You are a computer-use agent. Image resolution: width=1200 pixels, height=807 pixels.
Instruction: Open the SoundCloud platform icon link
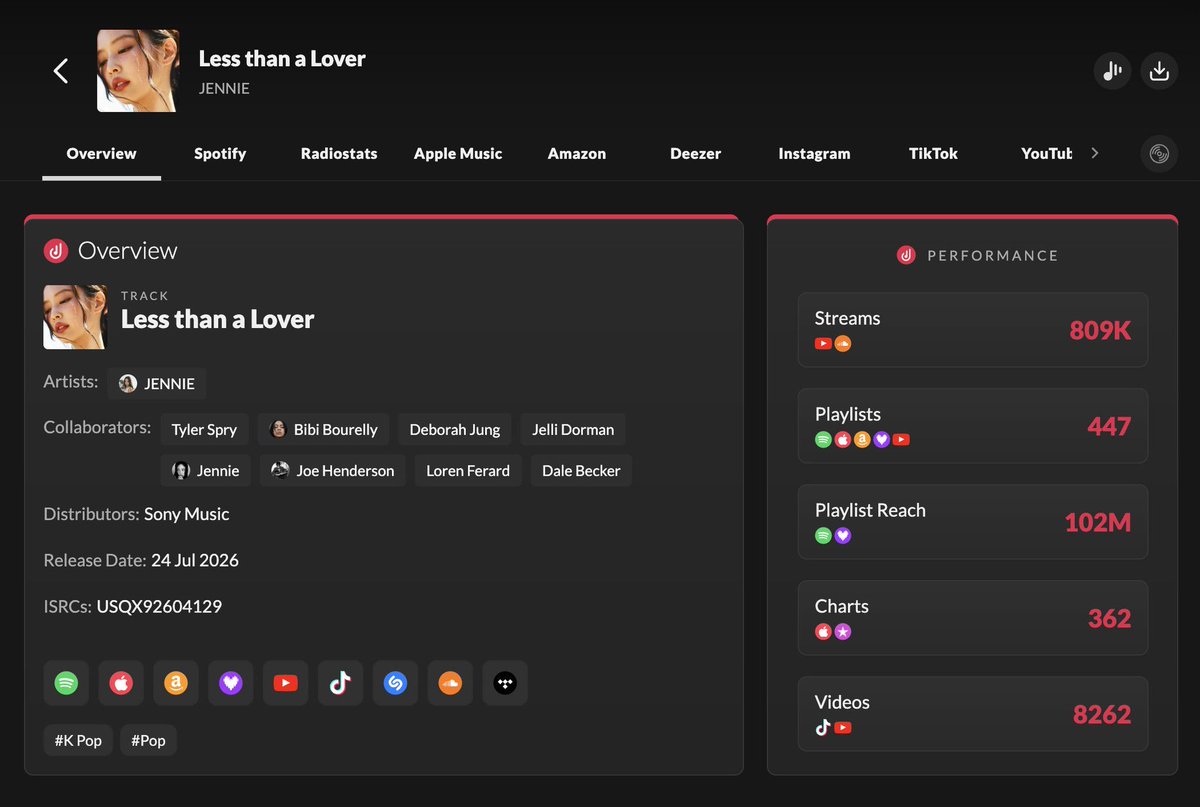[450, 684]
